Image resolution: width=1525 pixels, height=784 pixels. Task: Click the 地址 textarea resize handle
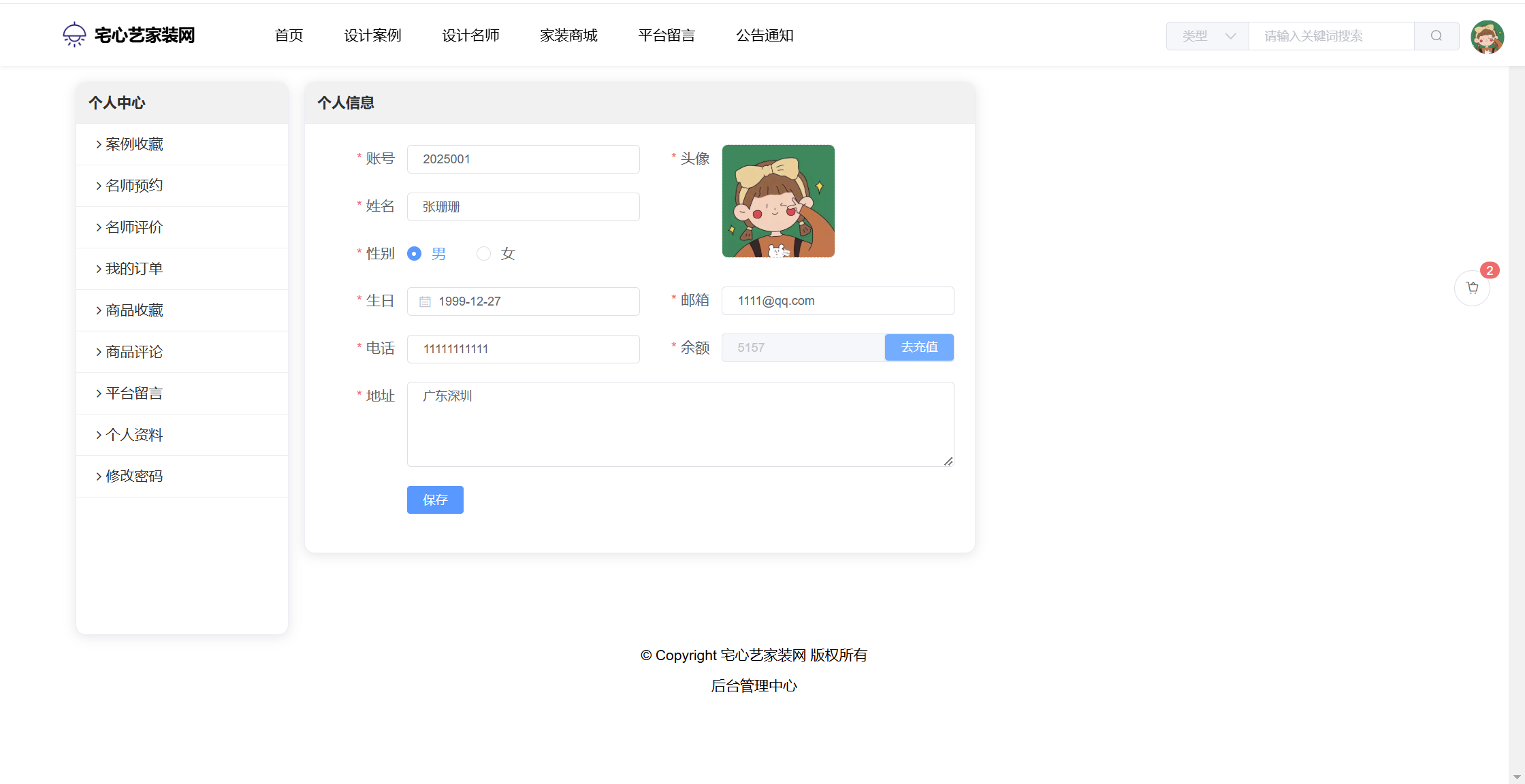point(948,461)
